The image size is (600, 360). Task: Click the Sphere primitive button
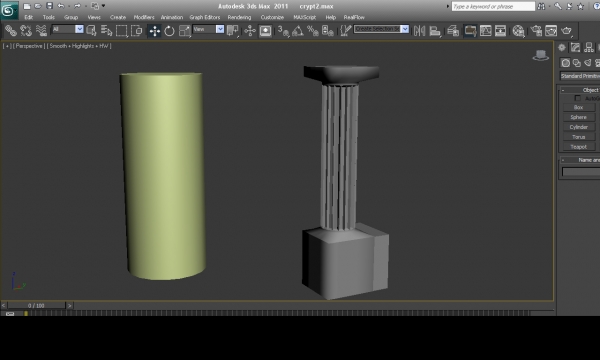click(579, 117)
